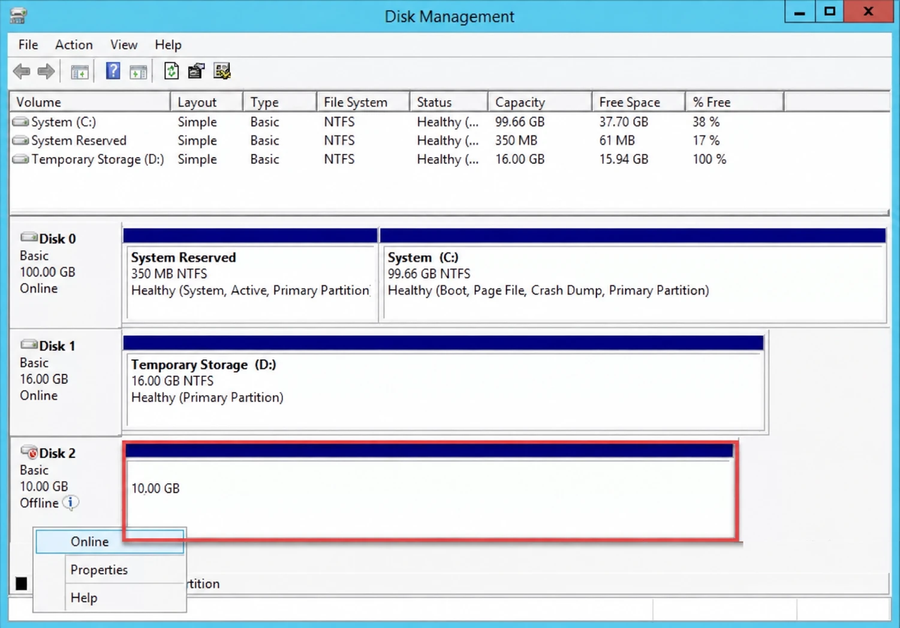Click the Basic type cell for Temporary Storage (D:)
Screen dimensions: 900x628
pos(265,159)
